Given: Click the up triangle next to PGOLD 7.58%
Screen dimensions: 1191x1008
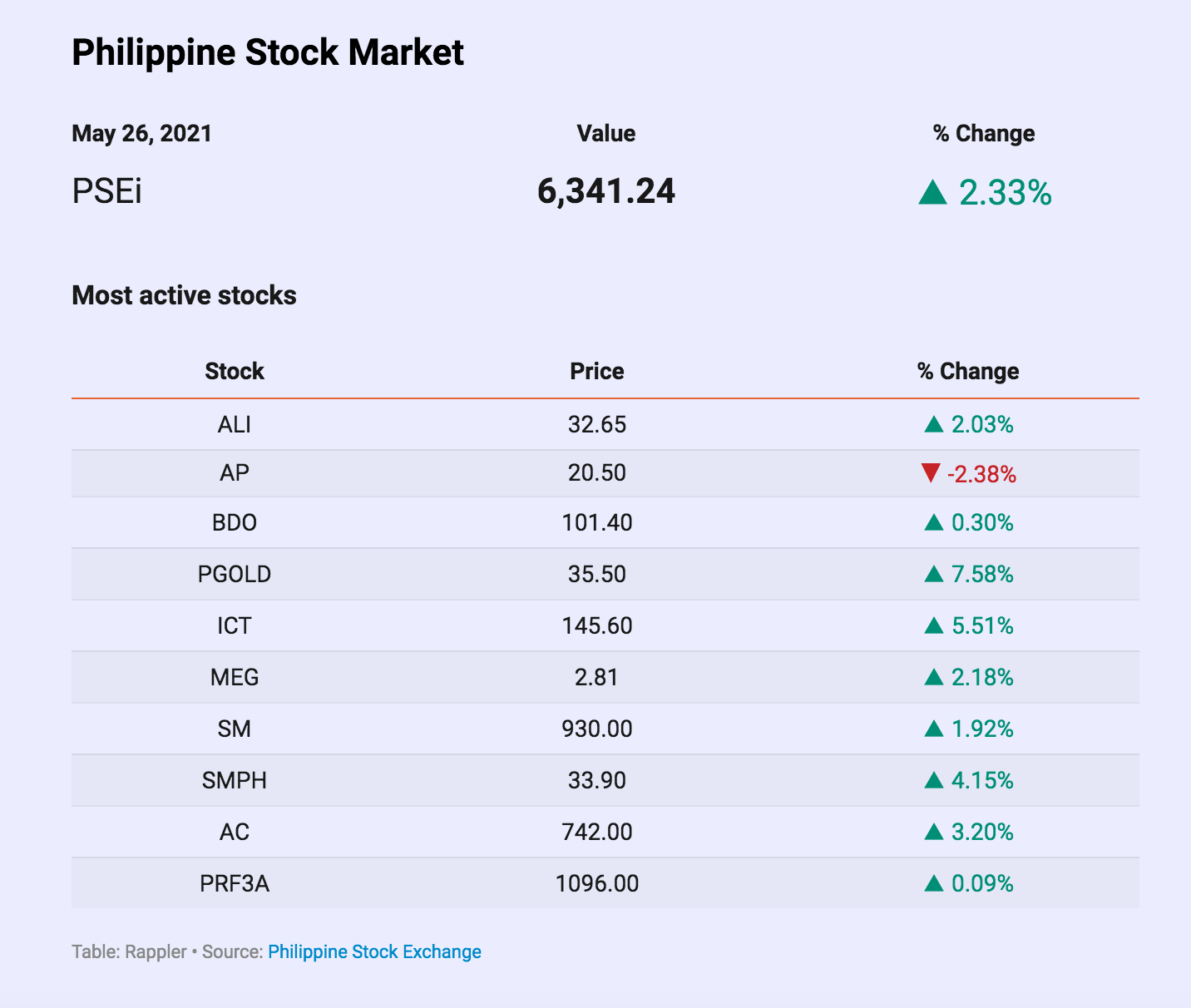Looking at the screenshot, I should pos(933,574).
